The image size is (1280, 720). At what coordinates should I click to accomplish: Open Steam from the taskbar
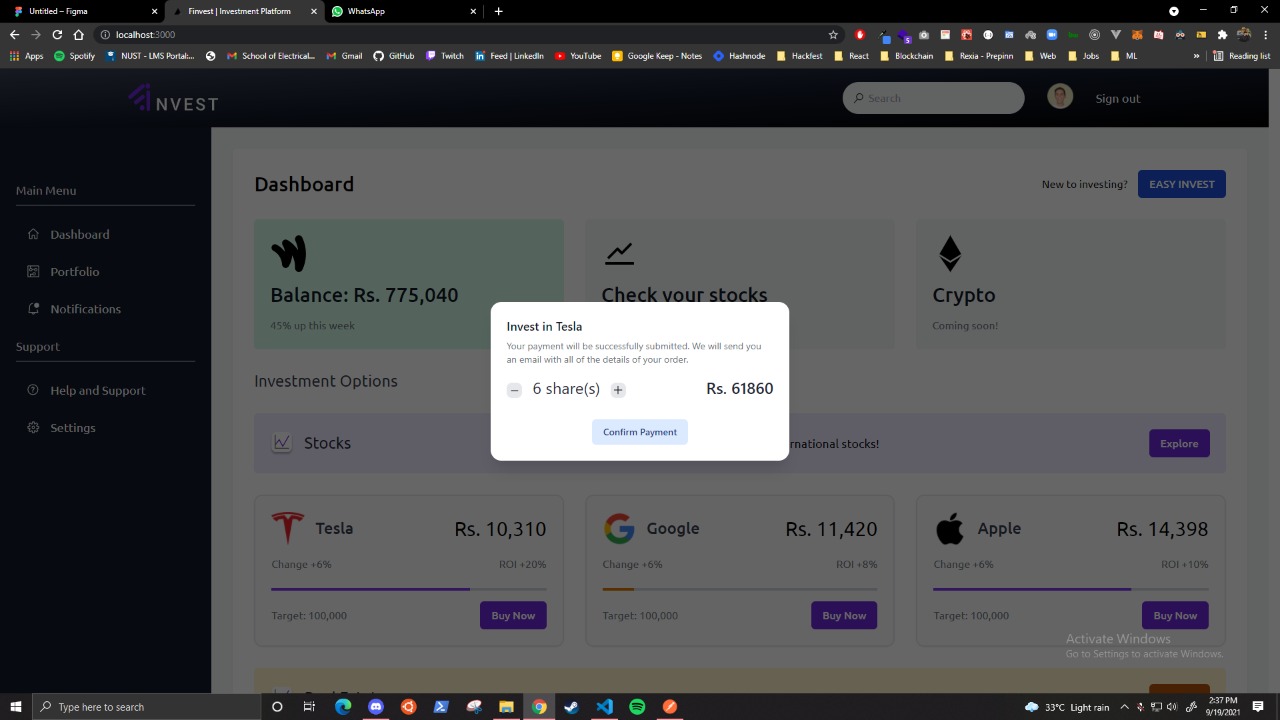pos(571,707)
